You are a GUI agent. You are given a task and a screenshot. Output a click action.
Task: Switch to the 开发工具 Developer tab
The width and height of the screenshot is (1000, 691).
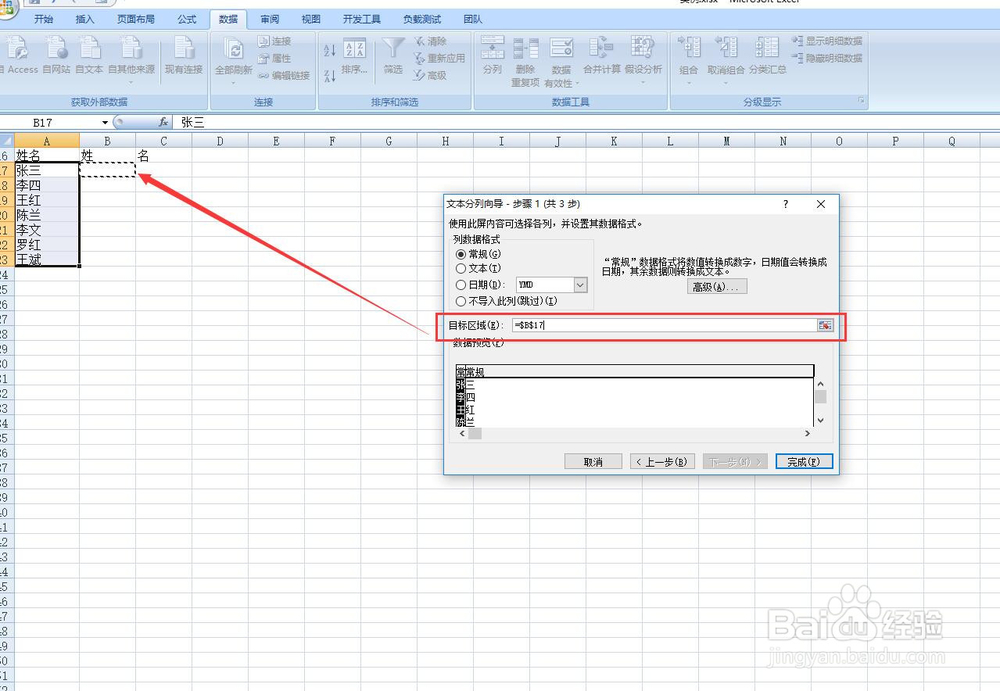point(362,19)
